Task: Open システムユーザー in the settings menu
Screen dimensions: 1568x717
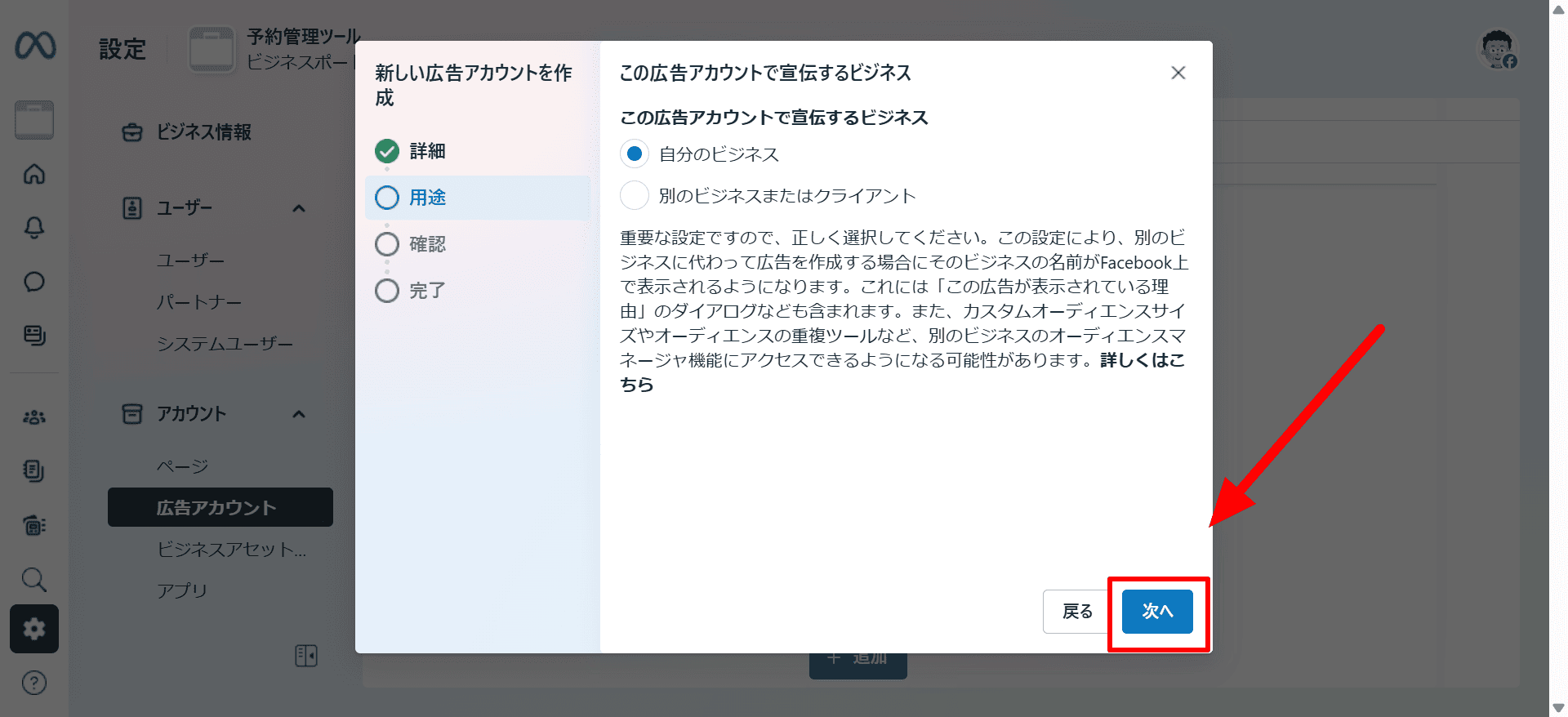Action: [225, 344]
